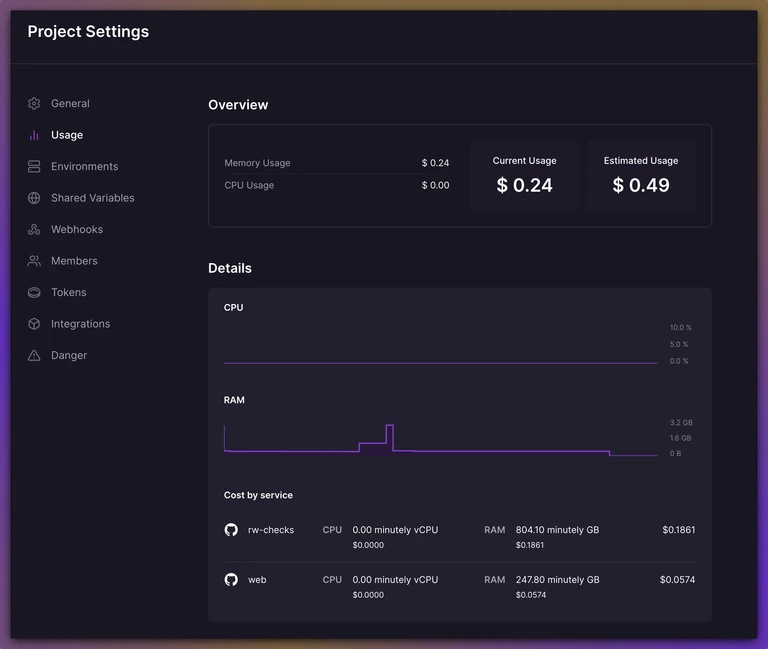Open the Webhooks section
The height and width of the screenshot is (649, 768).
click(x=77, y=229)
